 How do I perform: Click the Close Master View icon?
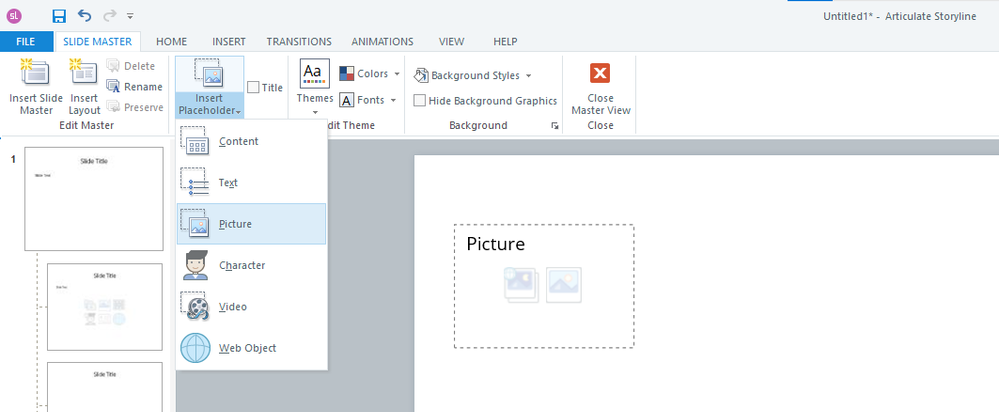600,74
